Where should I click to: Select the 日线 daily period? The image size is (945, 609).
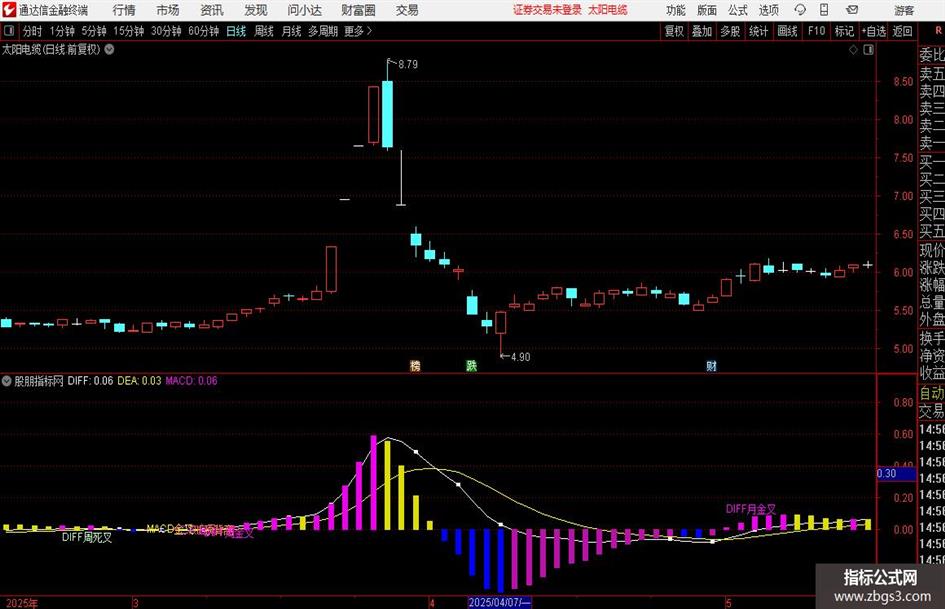(x=236, y=31)
